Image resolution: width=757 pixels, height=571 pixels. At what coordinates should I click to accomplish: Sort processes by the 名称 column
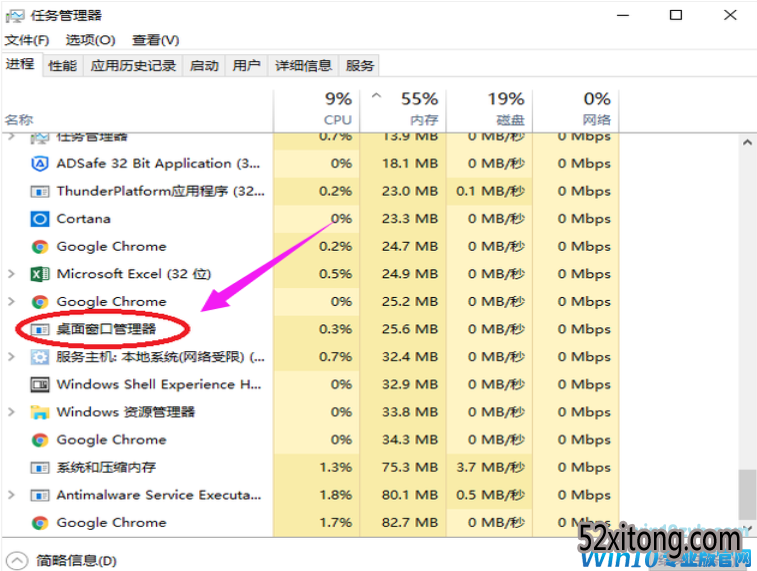click(138, 111)
